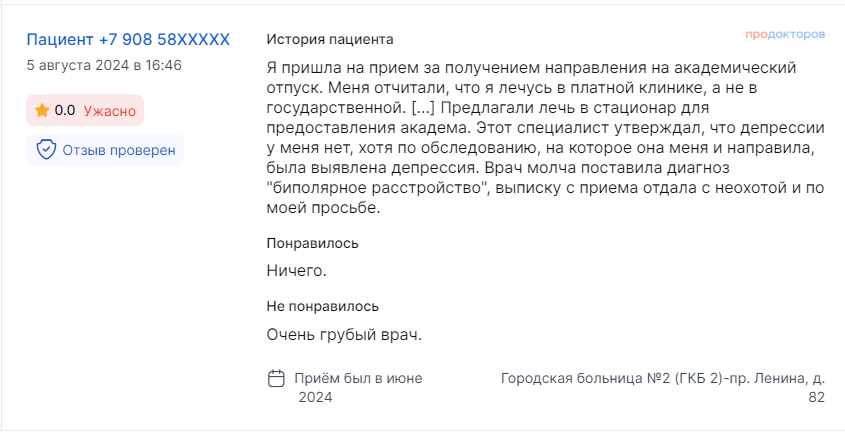Open patient profile Пациент +7 908 58XXXXX
Viewport: 845px width, 432px height.
click(x=128, y=40)
